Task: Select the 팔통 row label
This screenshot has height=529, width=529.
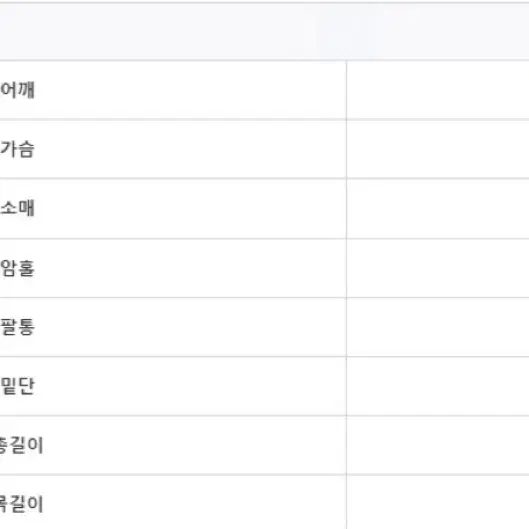Action: tap(17, 327)
